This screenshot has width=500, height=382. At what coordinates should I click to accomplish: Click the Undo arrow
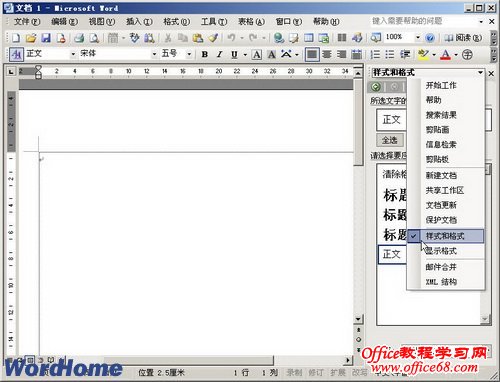pyautogui.click(x=231, y=38)
